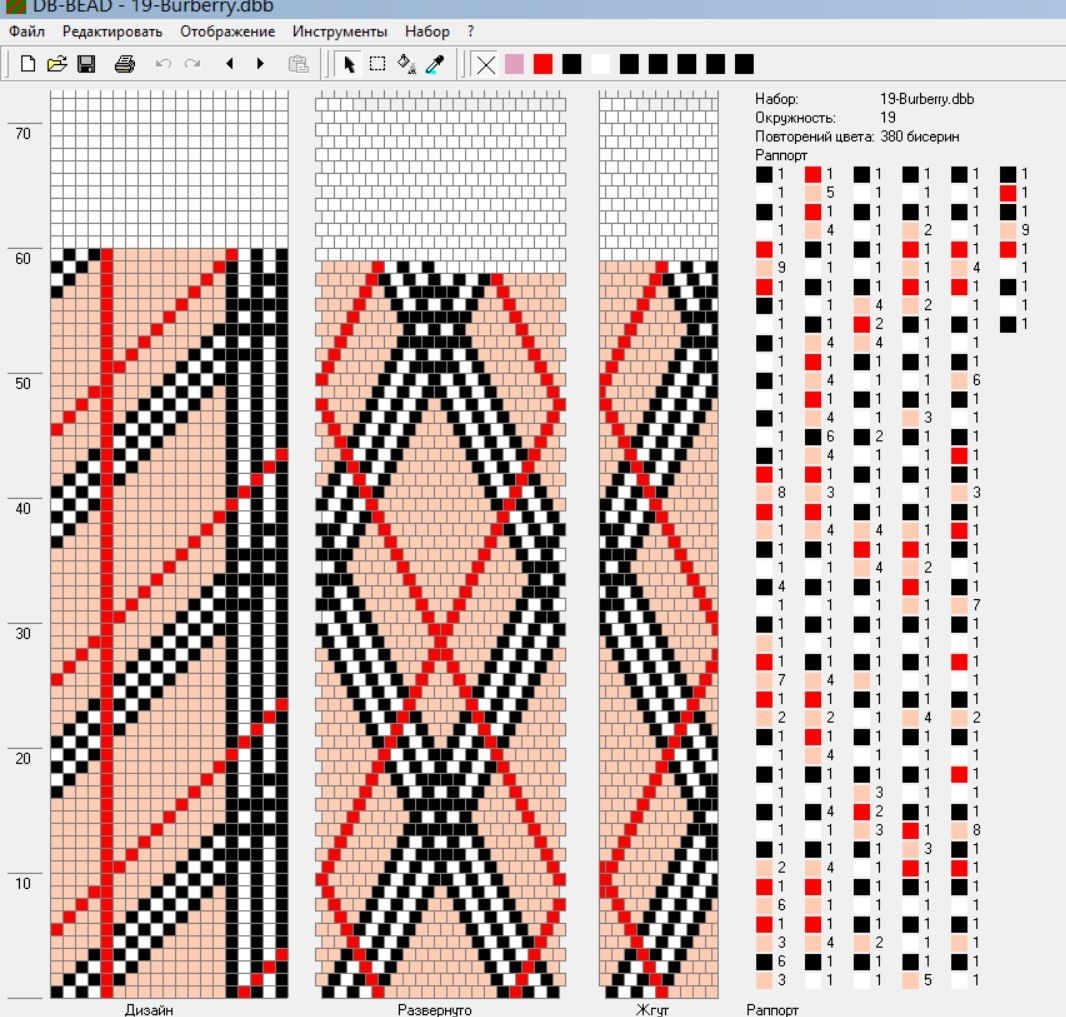Click the file name 19-Burberry.dbb in info panel
Viewport: 1066px width, 1017px height.
click(x=927, y=99)
